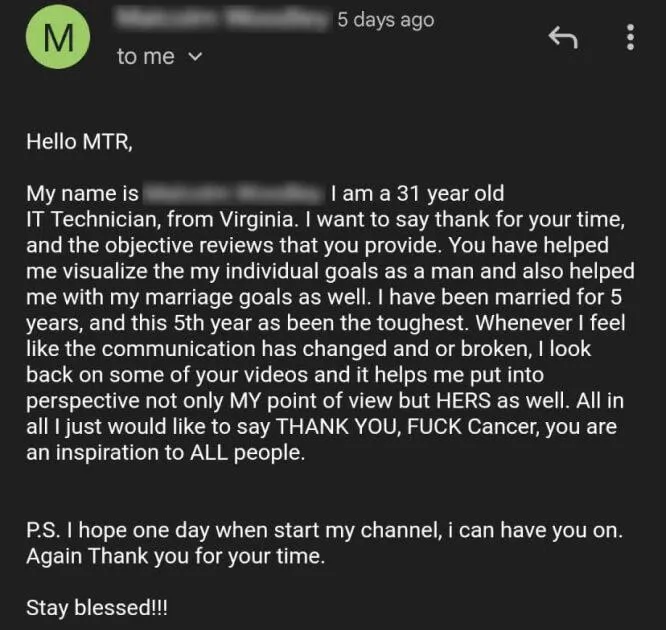Click the word "Virginia" in the message
Viewport: 666px width, 630px height.
pyautogui.click(x=256, y=220)
